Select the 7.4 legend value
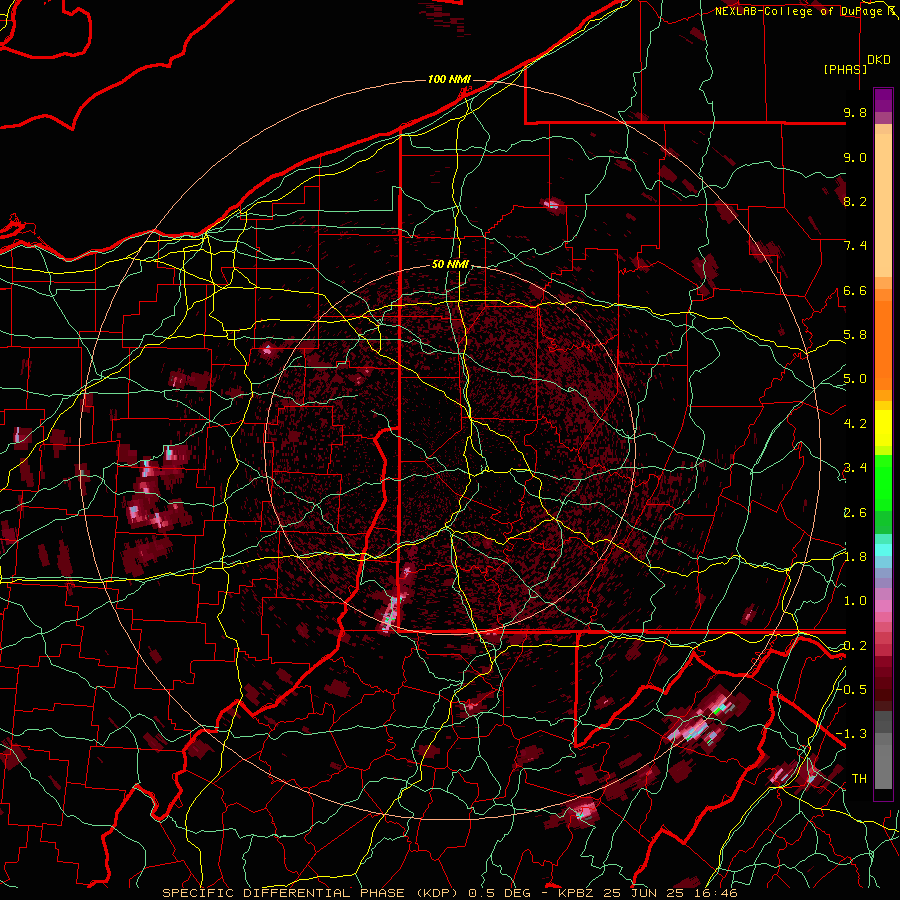The height and width of the screenshot is (900, 900). click(x=855, y=246)
